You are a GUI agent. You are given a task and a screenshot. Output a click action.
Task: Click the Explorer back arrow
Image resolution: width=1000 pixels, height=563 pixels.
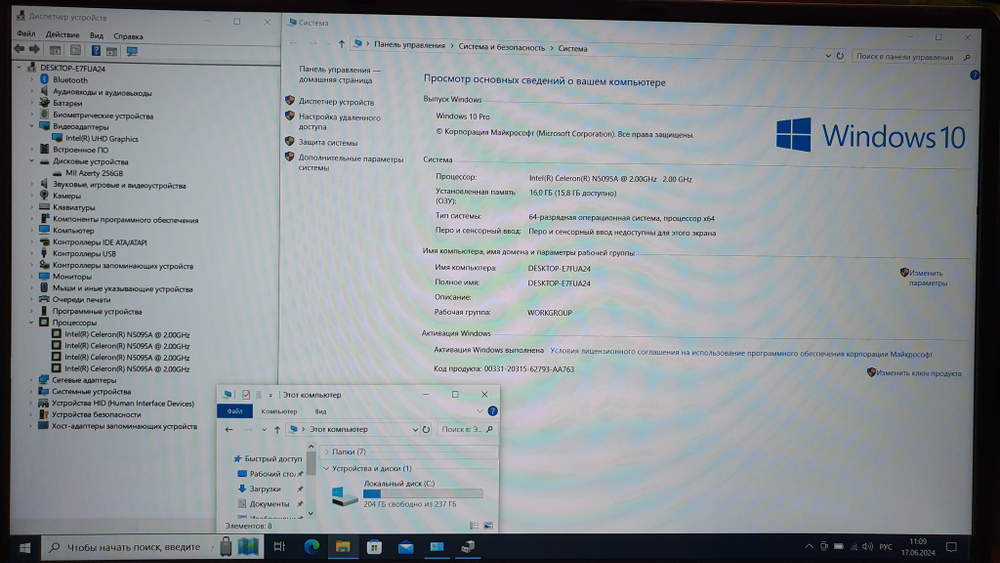228,430
